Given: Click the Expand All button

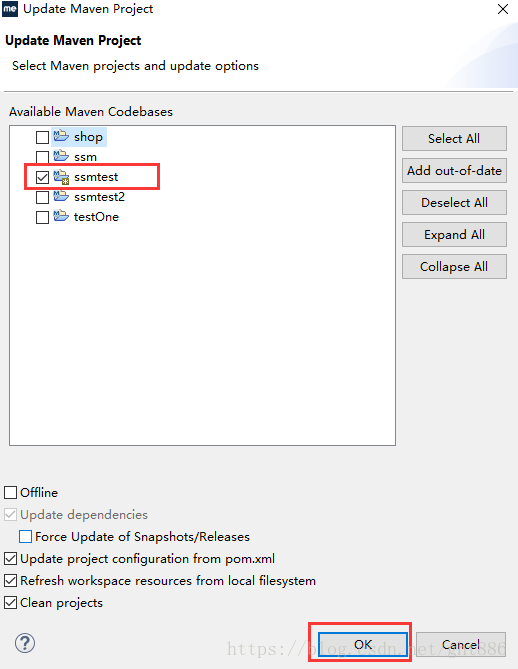Looking at the screenshot, I should [454, 235].
